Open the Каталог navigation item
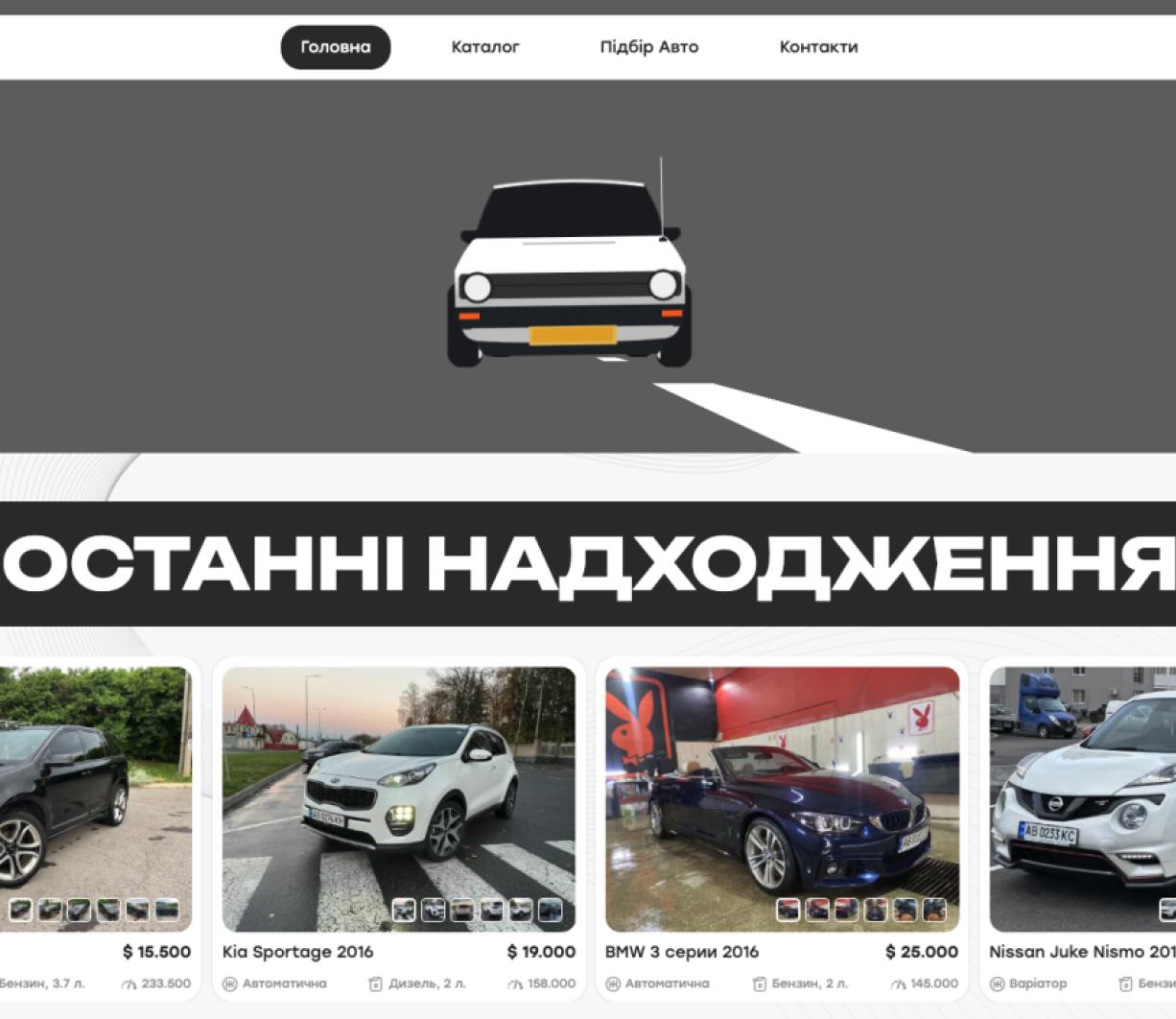This screenshot has width=1176, height=1019. [484, 46]
